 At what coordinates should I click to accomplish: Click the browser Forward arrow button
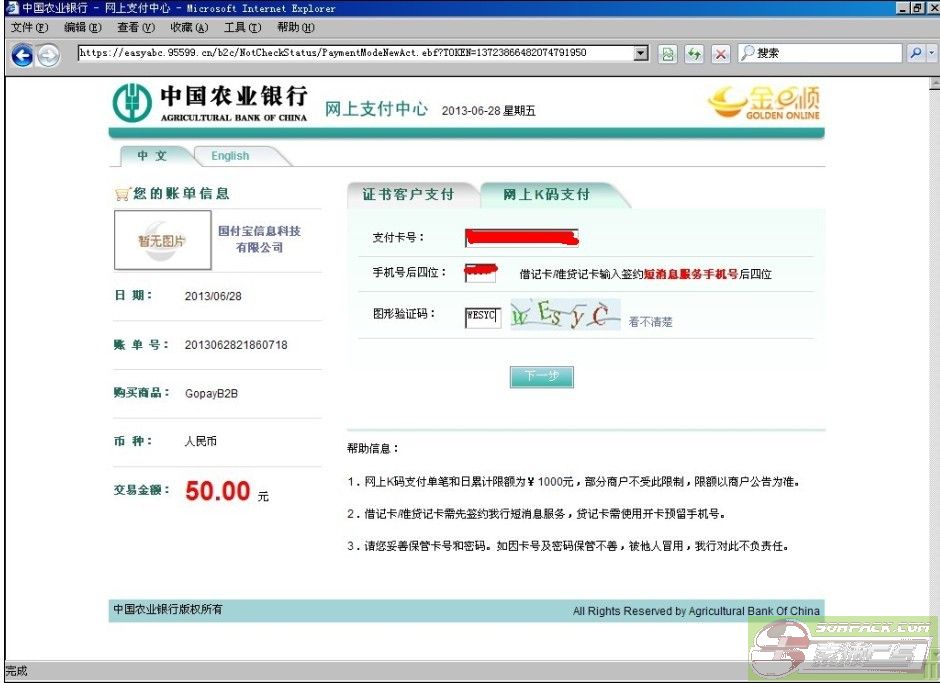tap(49, 55)
